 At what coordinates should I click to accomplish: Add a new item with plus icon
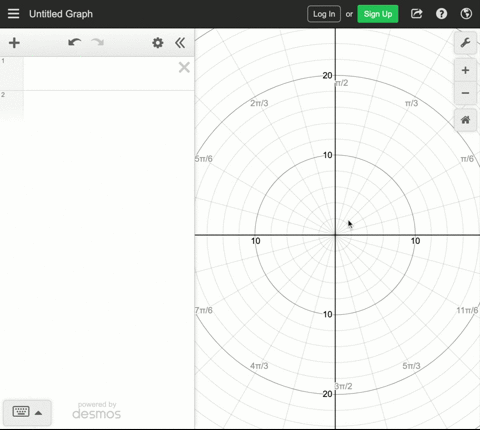(14, 43)
